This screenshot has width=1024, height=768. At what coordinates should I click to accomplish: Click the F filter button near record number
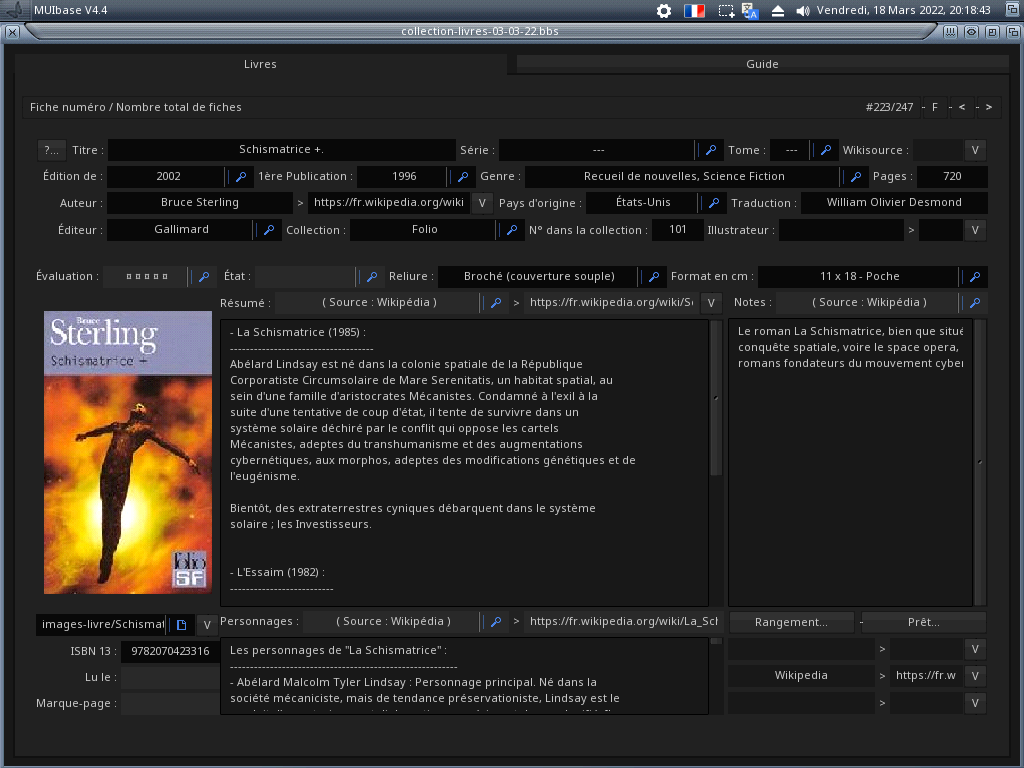pyautogui.click(x=935, y=107)
